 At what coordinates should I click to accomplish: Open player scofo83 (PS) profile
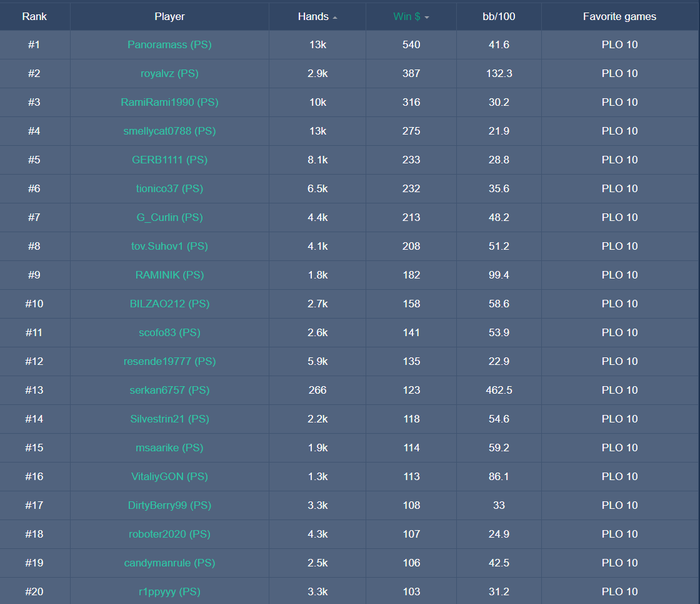pos(170,333)
